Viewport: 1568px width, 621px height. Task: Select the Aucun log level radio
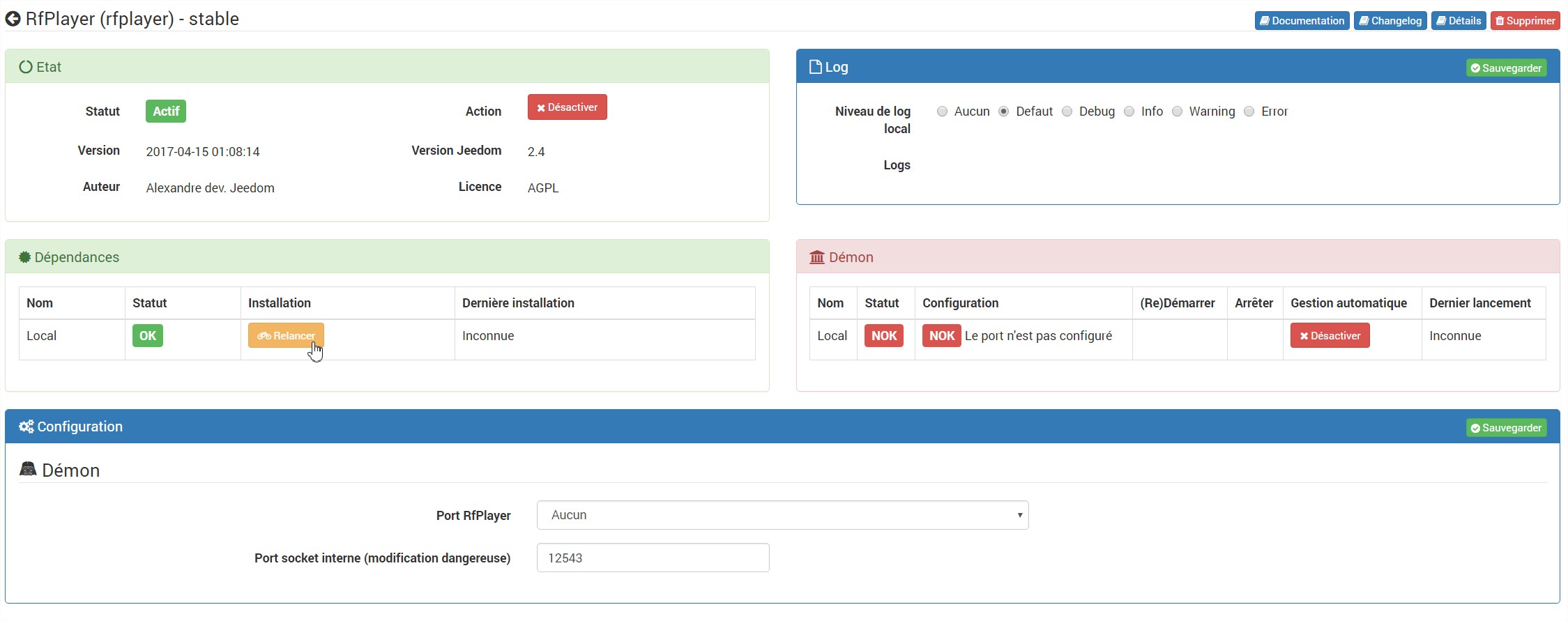(942, 112)
